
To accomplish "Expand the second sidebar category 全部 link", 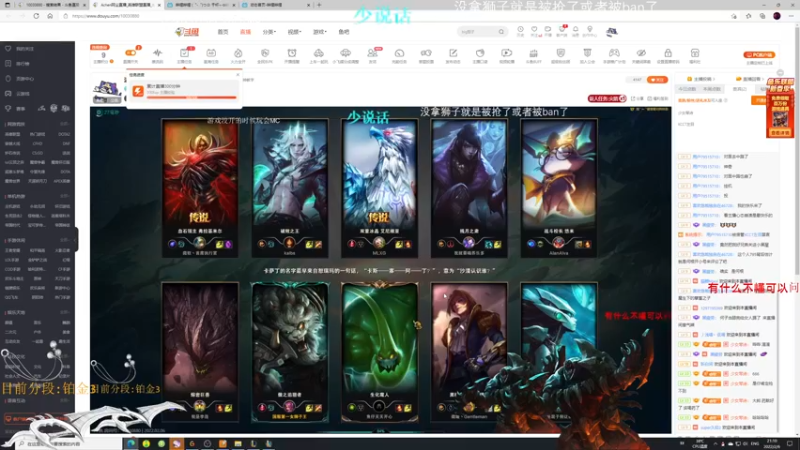I will (x=64, y=196).
